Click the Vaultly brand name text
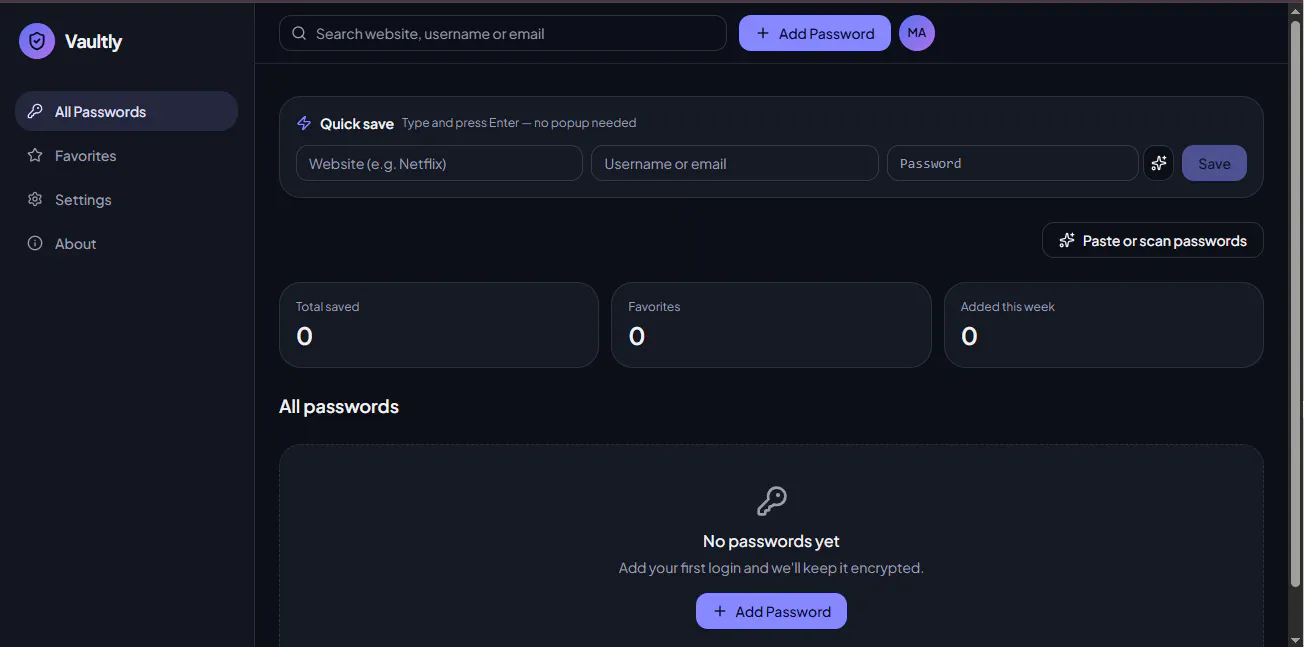This screenshot has height=647, width=1304. 93,41
